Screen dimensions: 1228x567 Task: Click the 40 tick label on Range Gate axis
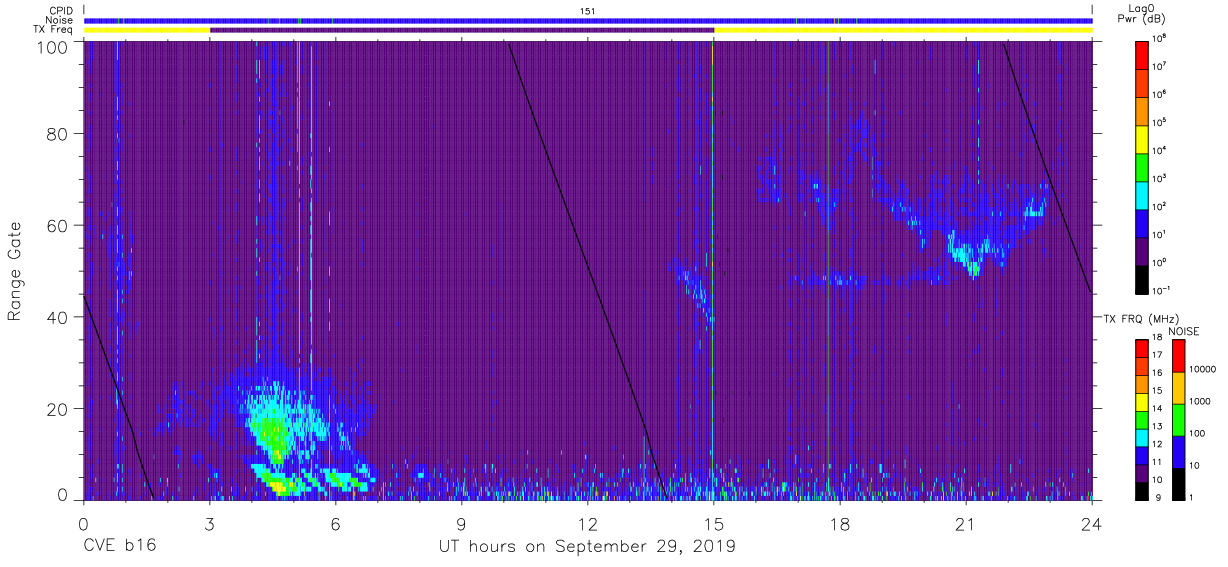coord(56,317)
